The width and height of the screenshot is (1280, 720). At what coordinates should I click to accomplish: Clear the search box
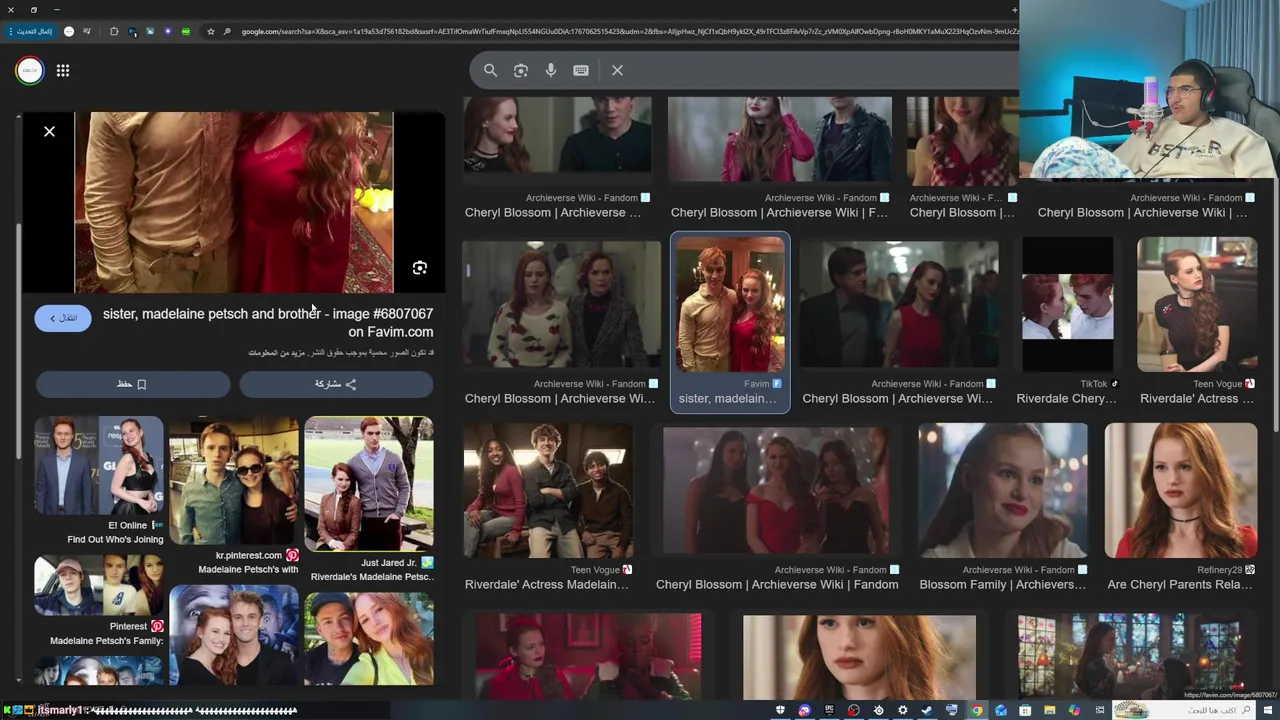coord(617,70)
